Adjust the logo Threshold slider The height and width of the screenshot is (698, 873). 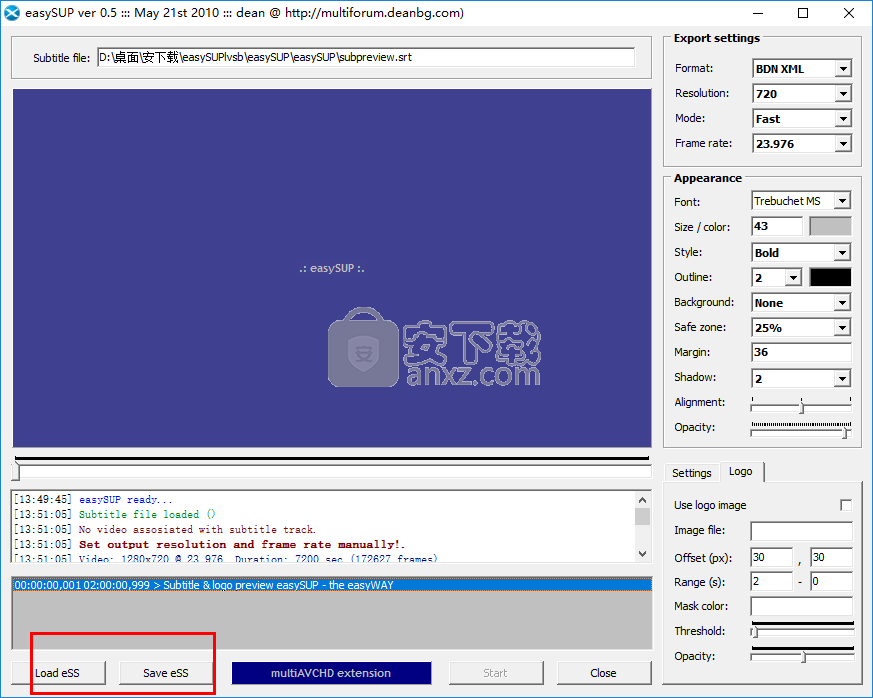[x=802, y=630]
